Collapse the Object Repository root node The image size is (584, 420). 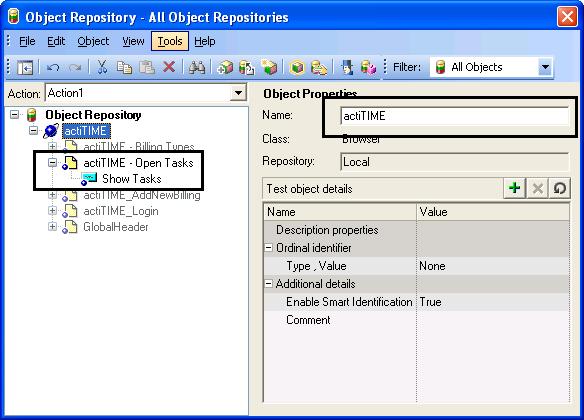click(x=14, y=115)
